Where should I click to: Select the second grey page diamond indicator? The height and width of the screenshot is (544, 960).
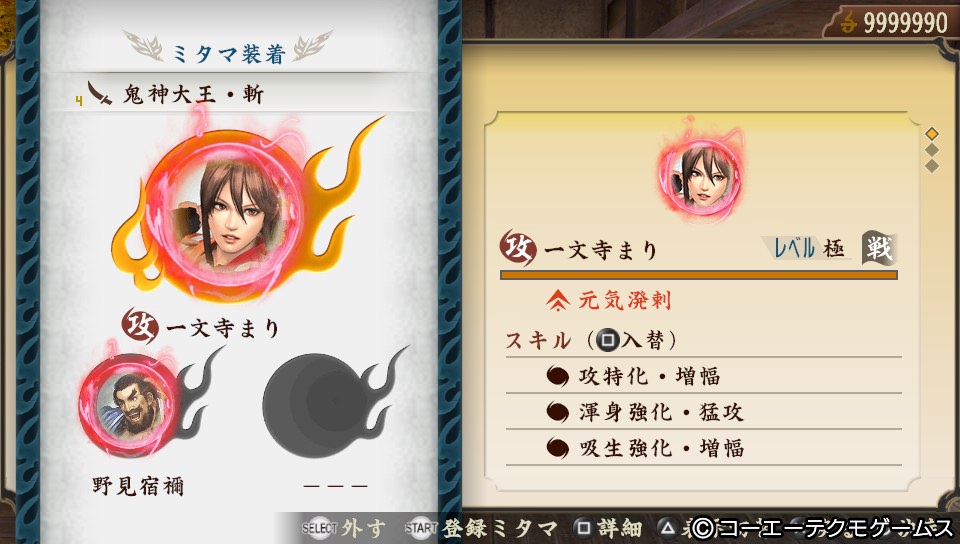click(x=932, y=150)
